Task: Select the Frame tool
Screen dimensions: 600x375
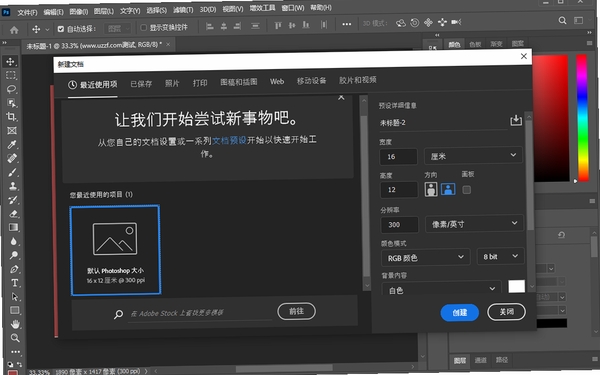Action: point(12,130)
